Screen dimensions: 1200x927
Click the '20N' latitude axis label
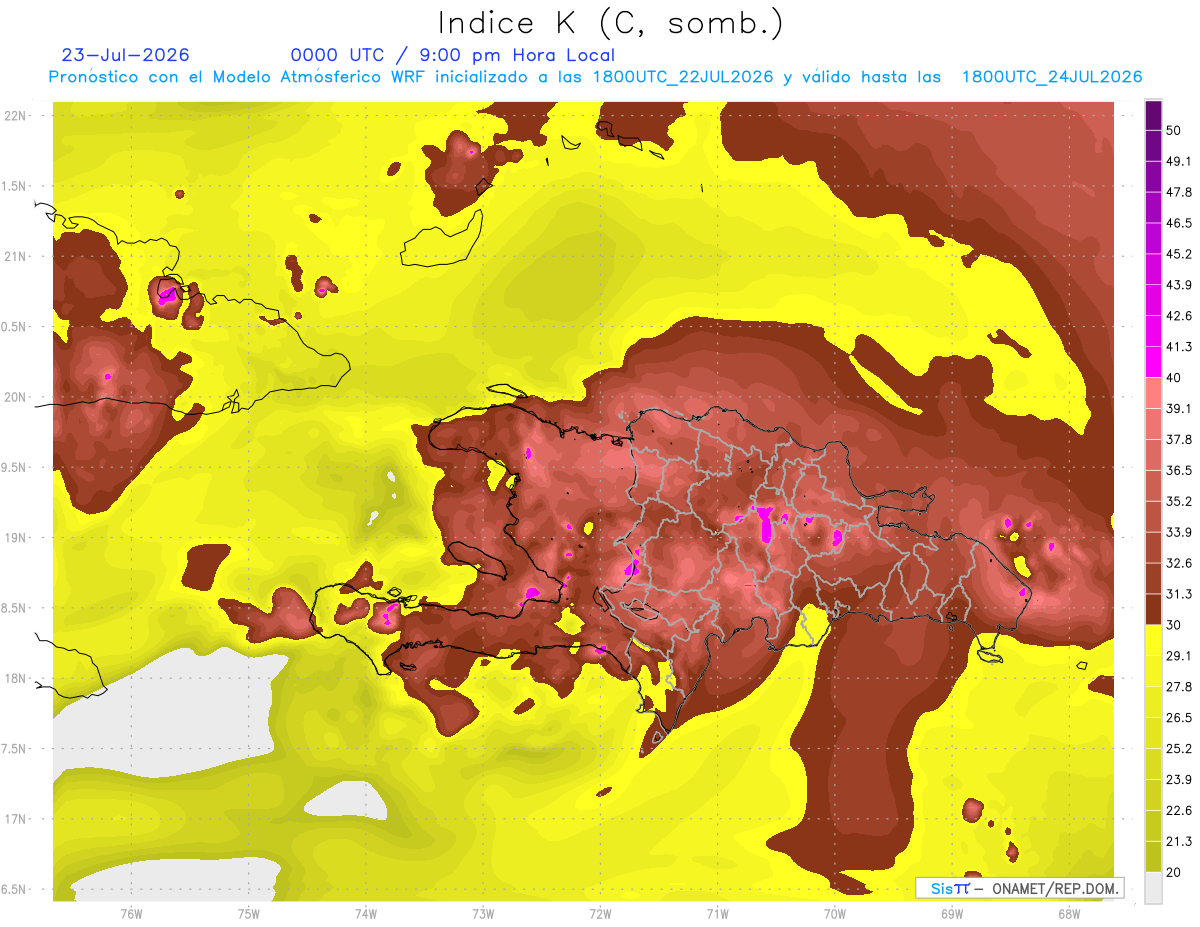[16, 397]
